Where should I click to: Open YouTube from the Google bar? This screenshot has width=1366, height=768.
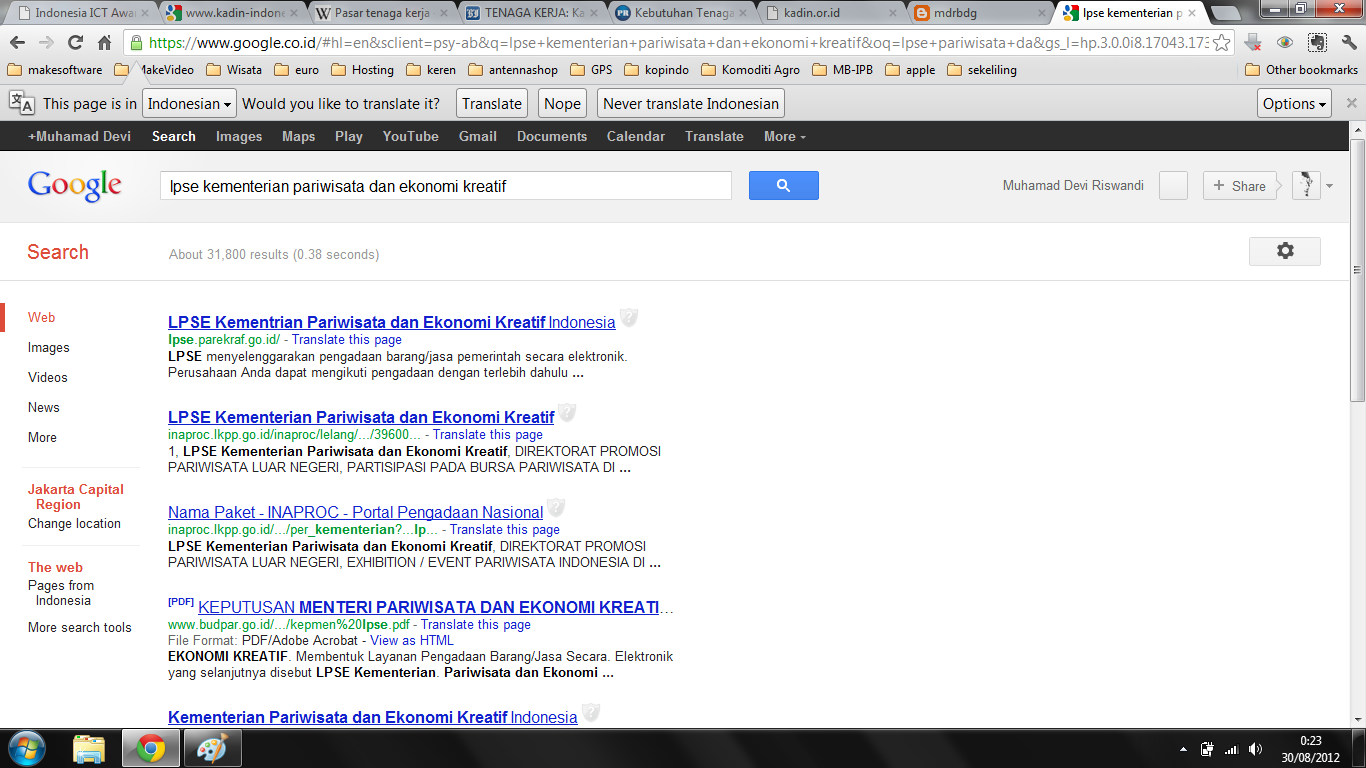(x=410, y=136)
